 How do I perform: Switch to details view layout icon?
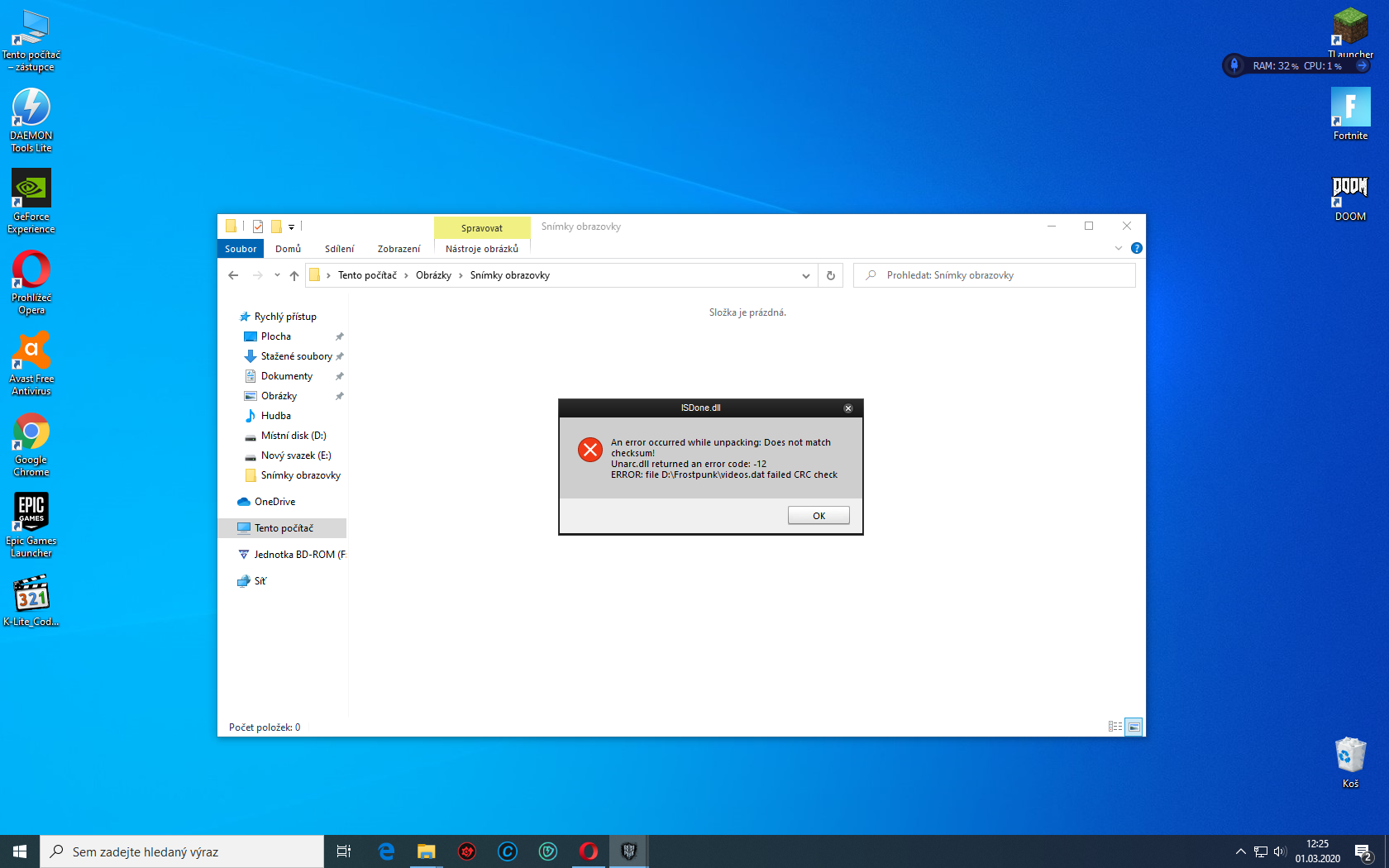coord(1115,727)
